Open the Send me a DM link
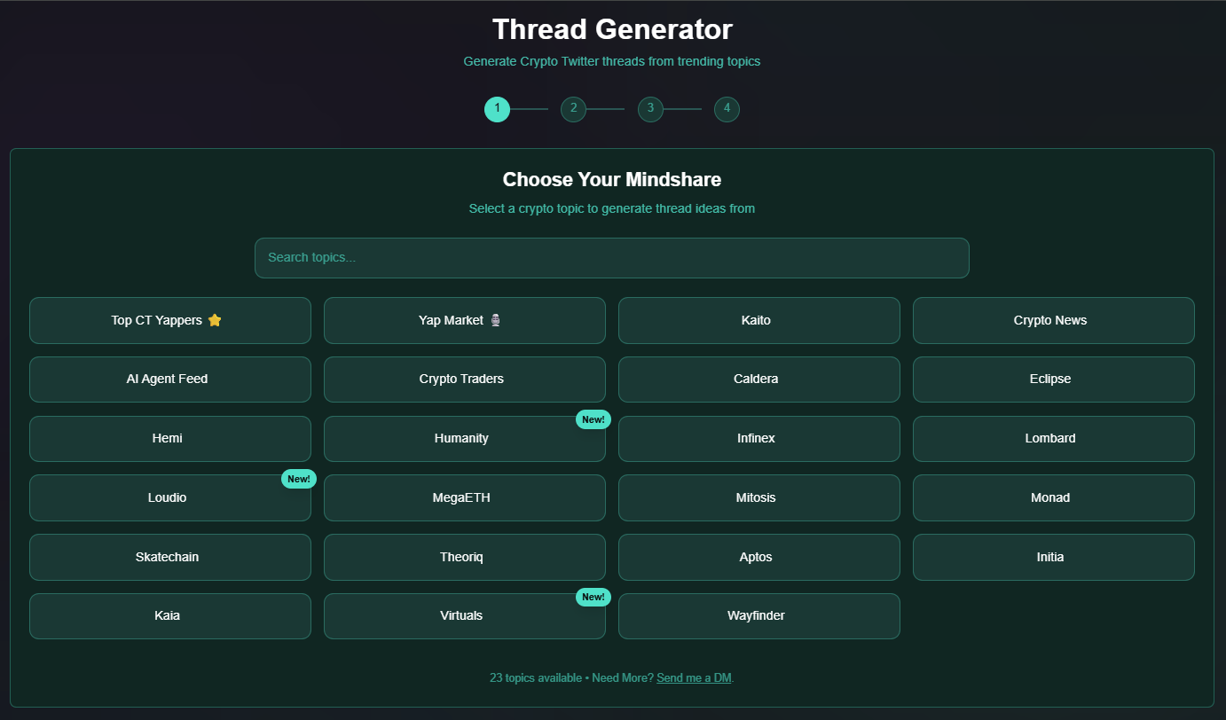The image size is (1226, 720). pyautogui.click(x=694, y=678)
